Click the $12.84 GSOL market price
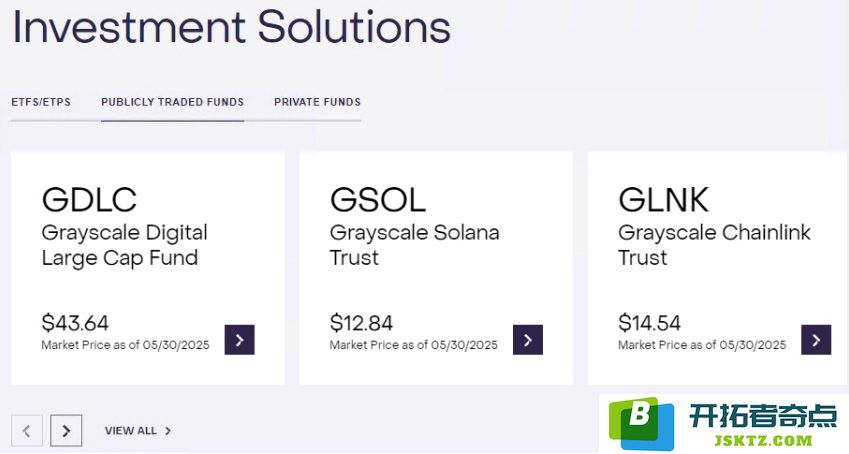 (x=361, y=323)
